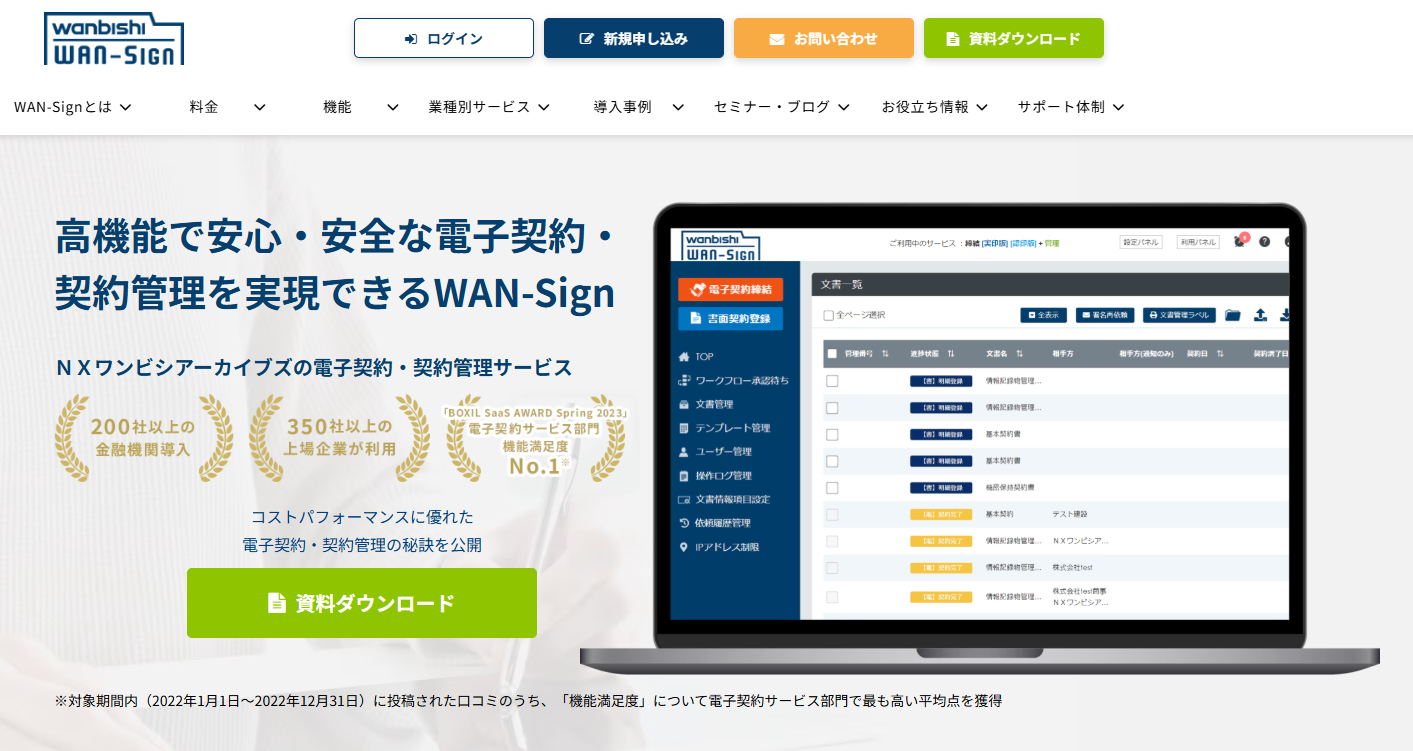
Task: Click the upload arrow icon in document toolbar
Action: (1260, 315)
